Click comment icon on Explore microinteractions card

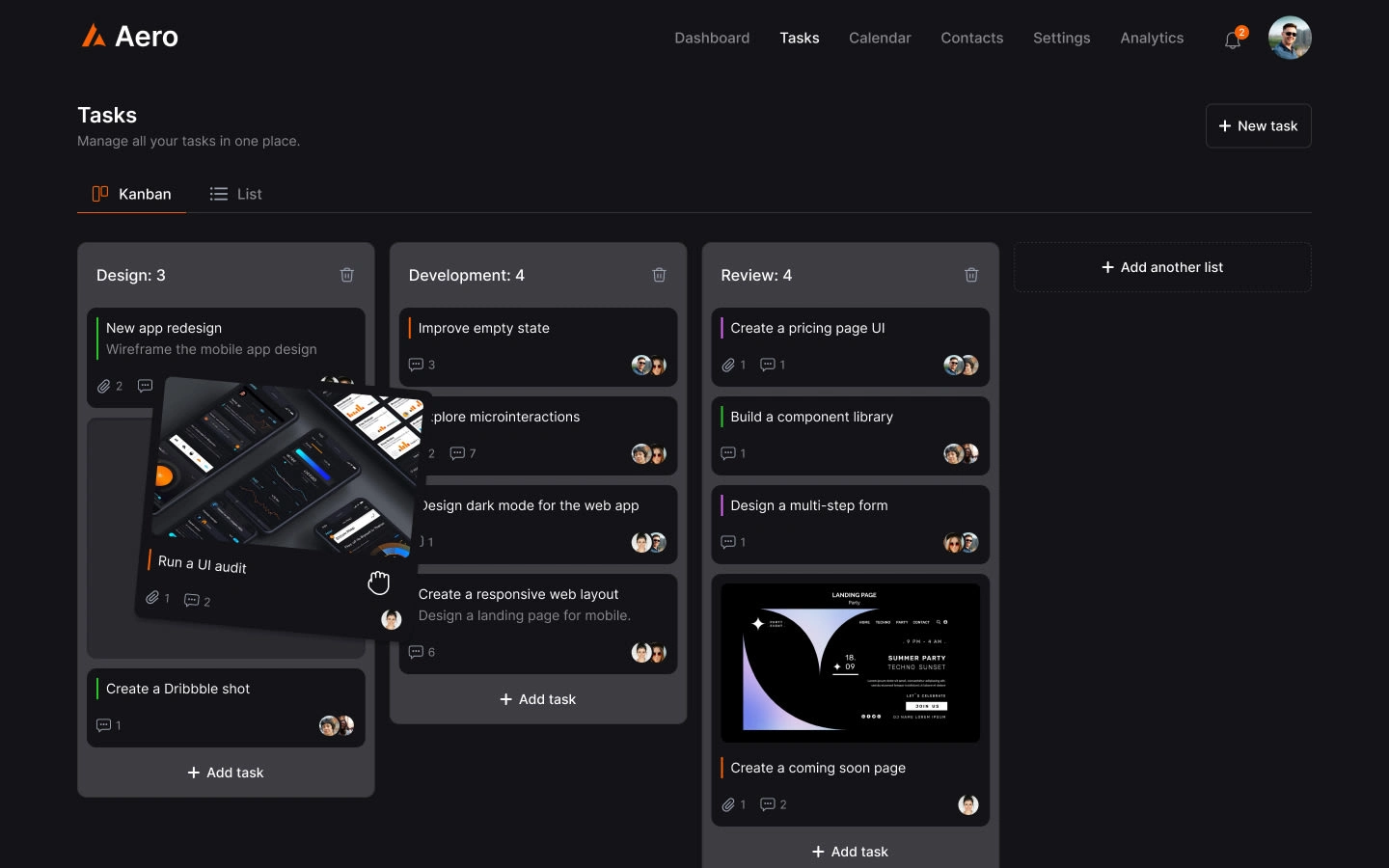point(457,453)
